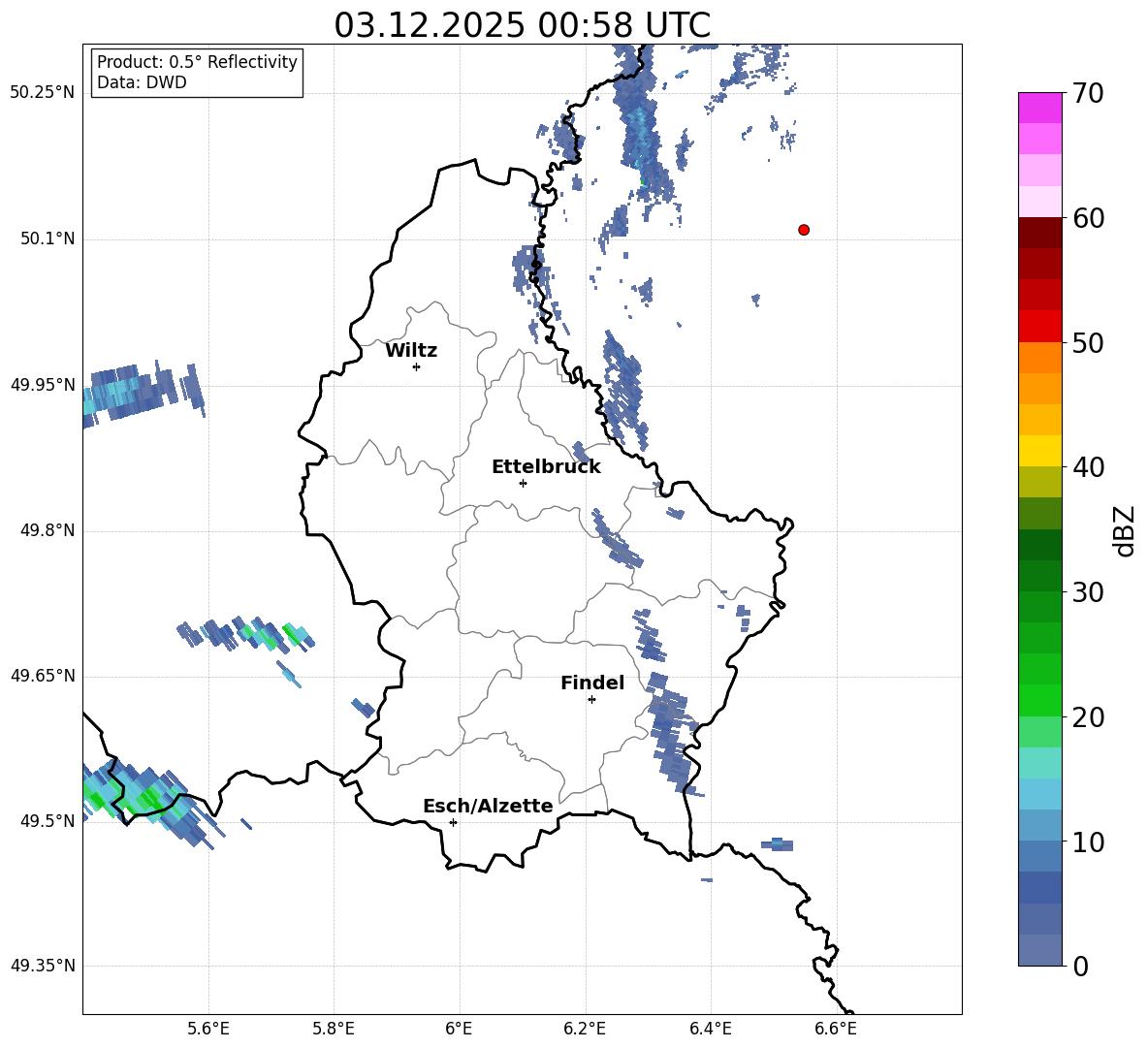Viewport: 1148px width, 1048px height.
Task: Click the 49.5°N latitude label
Action: coord(48,820)
